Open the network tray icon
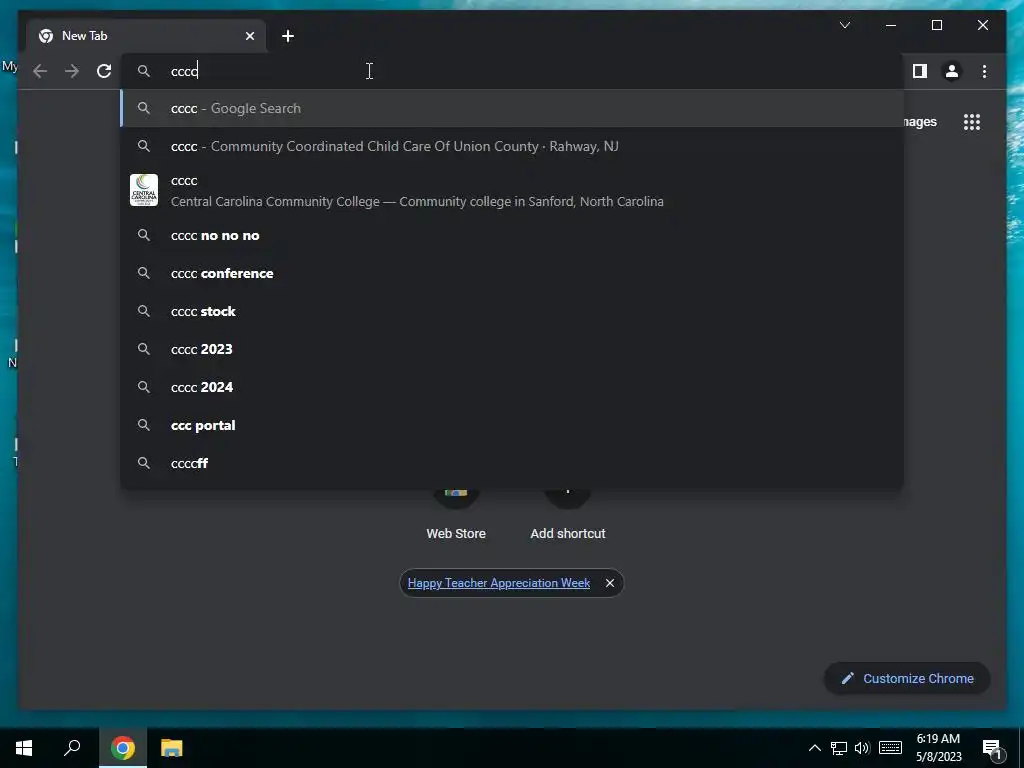Viewport: 1024px width, 768px height. [839, 748]
